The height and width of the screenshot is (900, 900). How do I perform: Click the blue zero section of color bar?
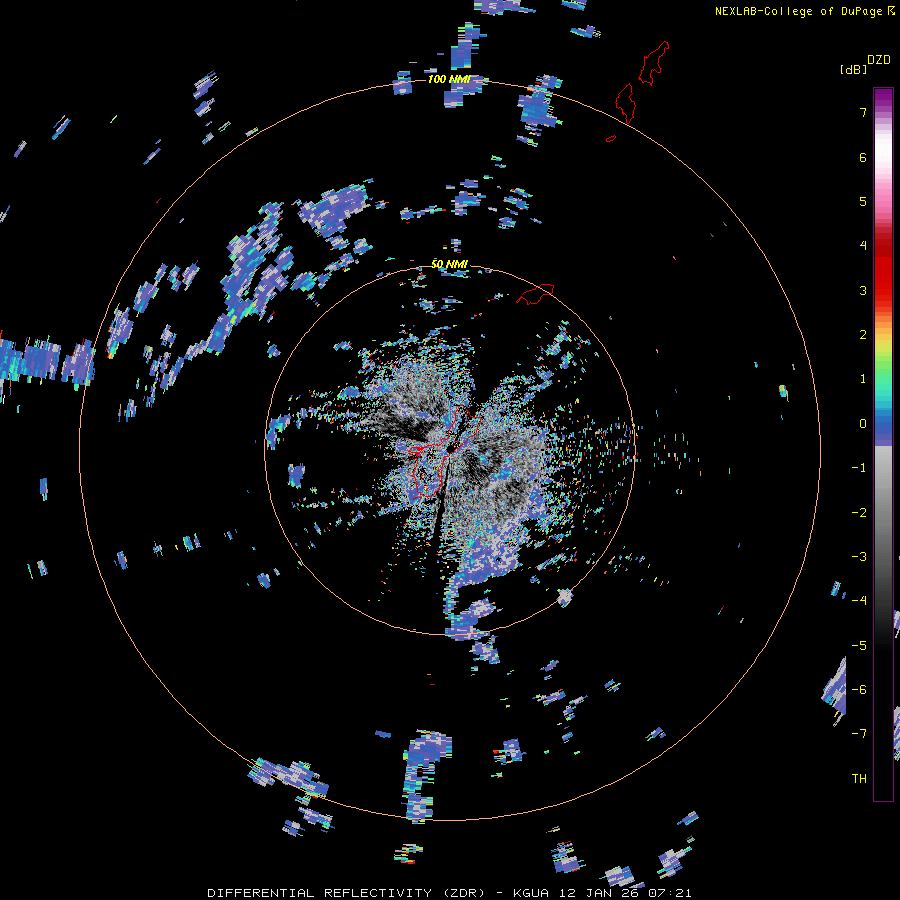tap(883, 428)
